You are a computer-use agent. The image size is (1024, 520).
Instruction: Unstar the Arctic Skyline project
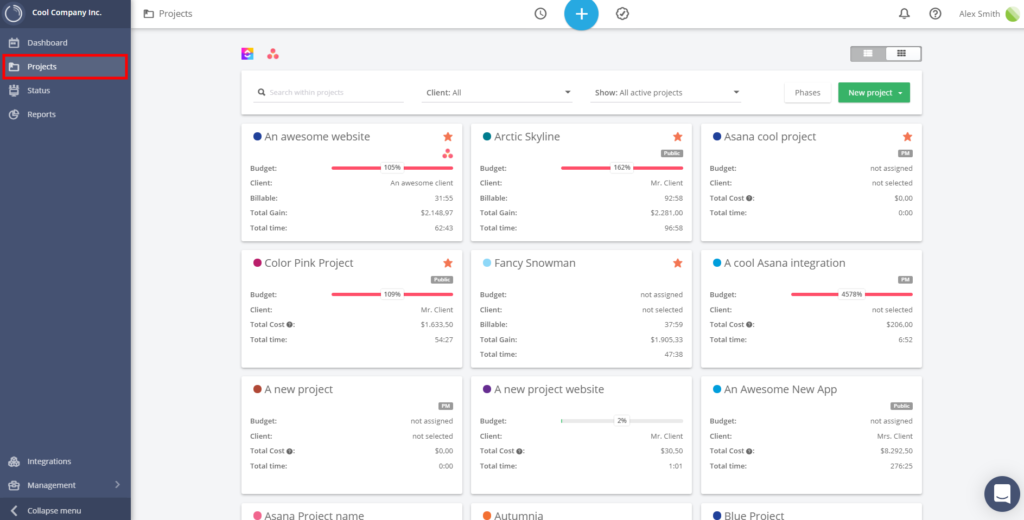click(678, 137)
